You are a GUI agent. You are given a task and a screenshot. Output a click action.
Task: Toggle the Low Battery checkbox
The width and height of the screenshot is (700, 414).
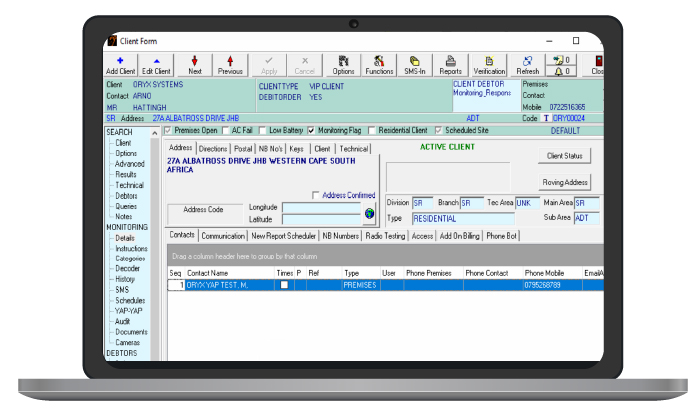click(x=262, y=130)
